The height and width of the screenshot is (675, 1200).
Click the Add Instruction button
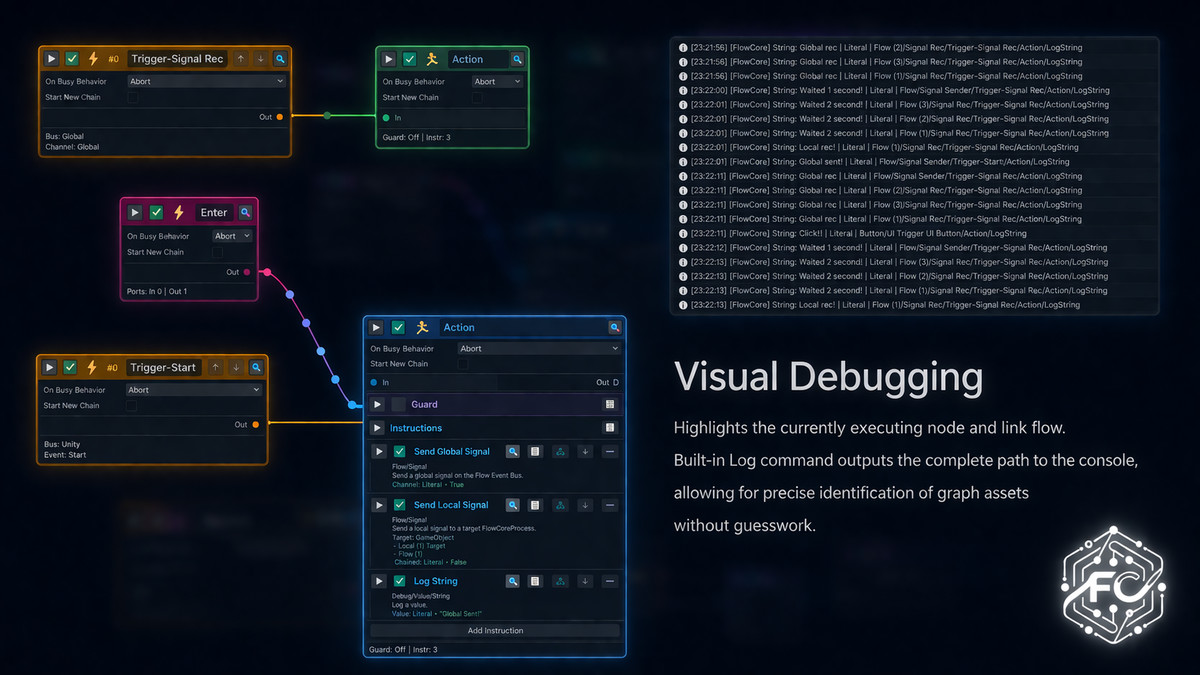[495, 631]
